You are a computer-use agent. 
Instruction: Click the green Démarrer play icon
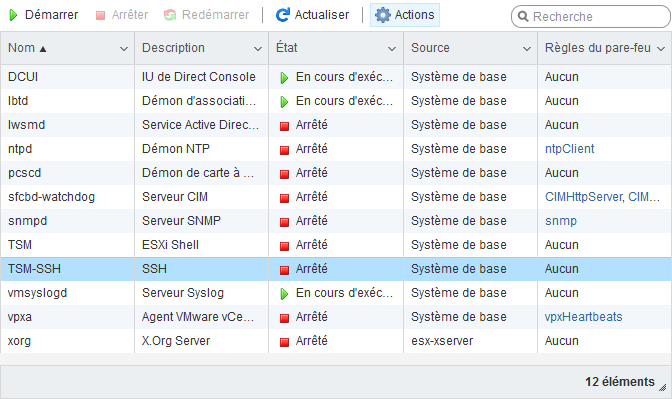coord(13,15)
